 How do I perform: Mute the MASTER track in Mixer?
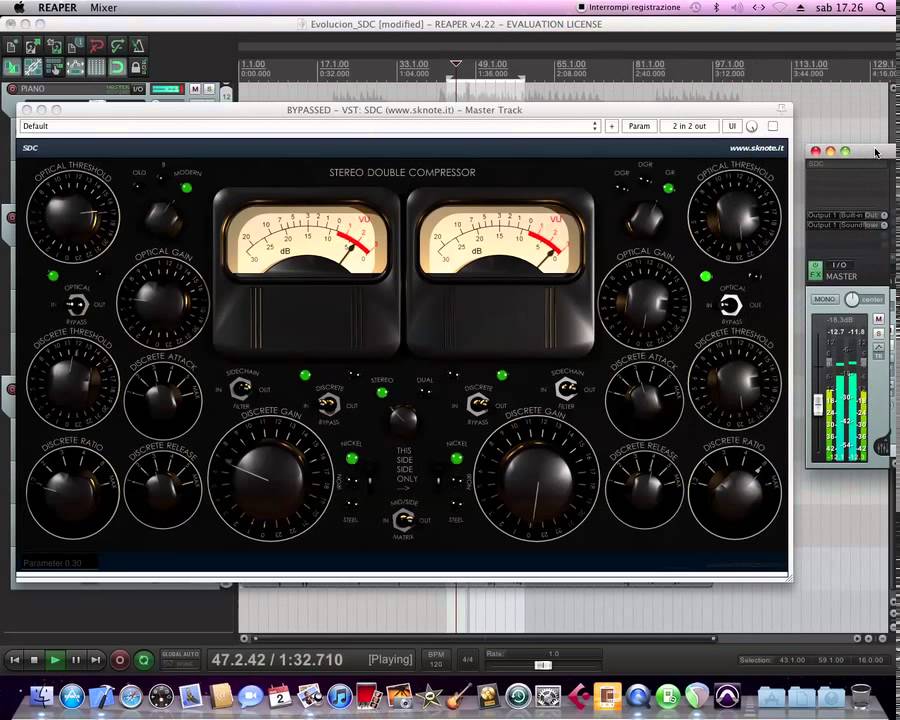point(878,319)
